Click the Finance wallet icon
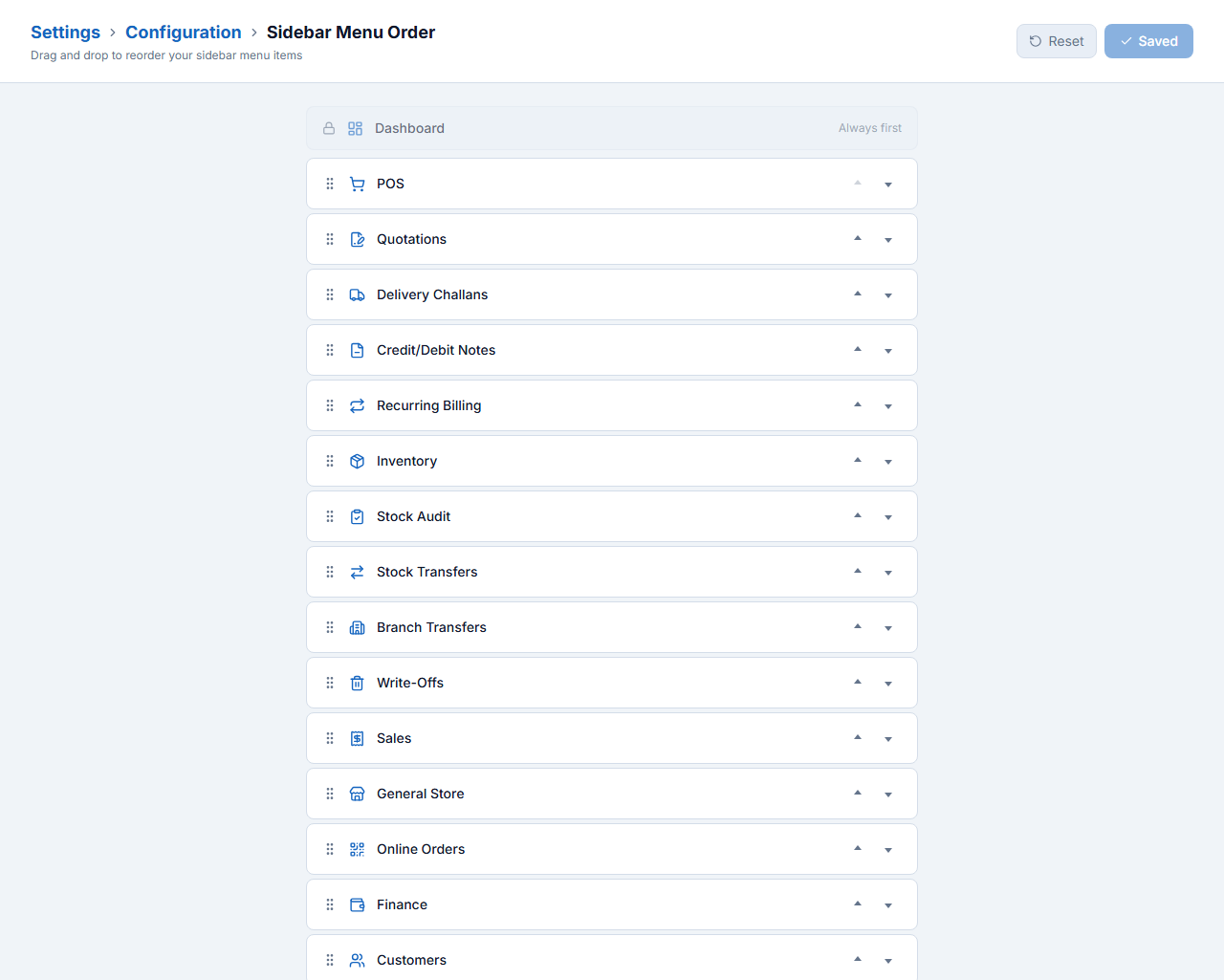The image size is (1224, 980). pos(357,904)
